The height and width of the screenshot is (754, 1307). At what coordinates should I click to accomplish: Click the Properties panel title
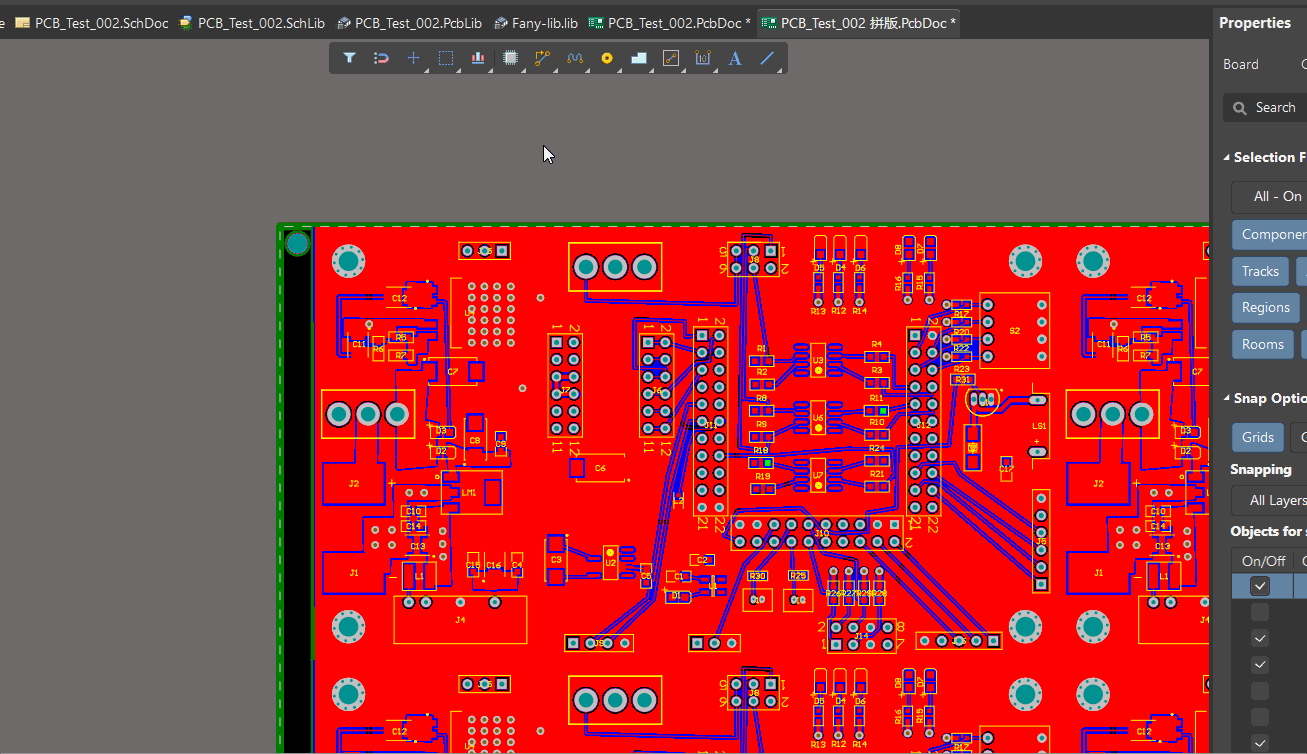point(1255,23)
